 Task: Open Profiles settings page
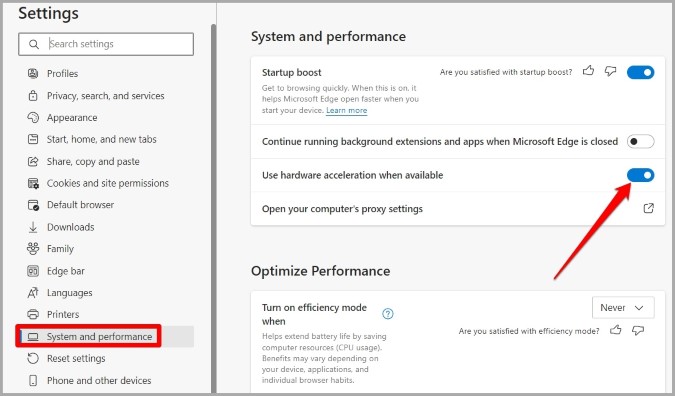coord(62,74)
